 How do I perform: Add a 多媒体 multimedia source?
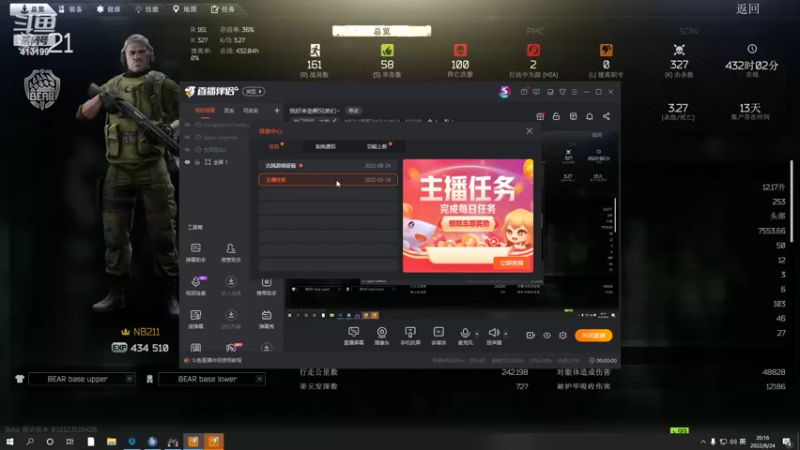[438, 336]
